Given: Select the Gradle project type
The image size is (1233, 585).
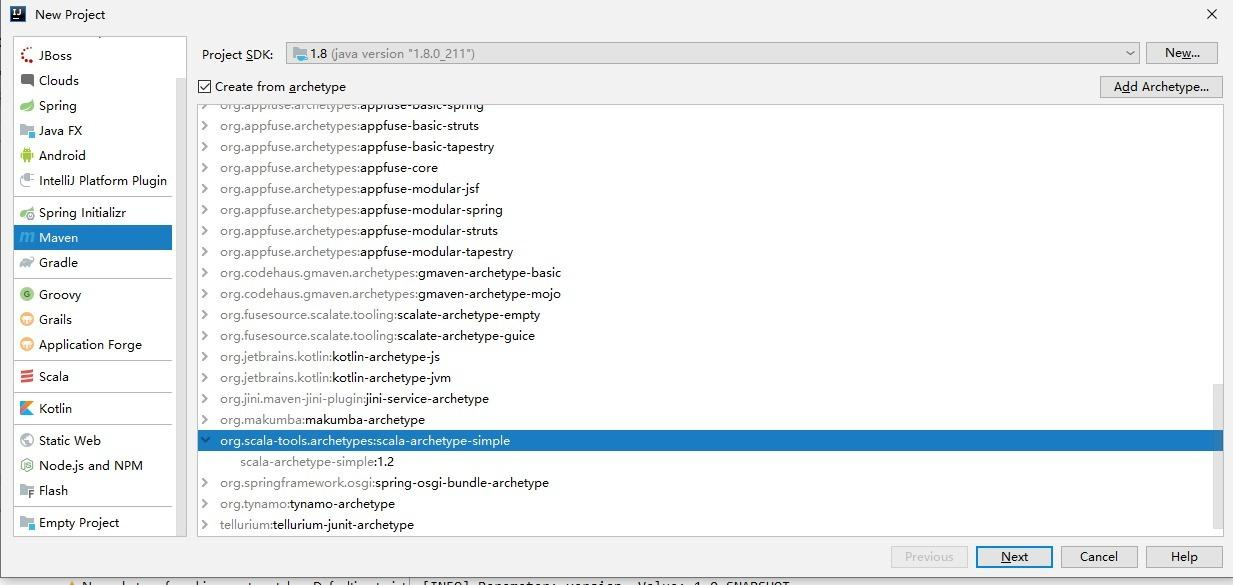Looking at the screenshot, I should pyautogui.click(x=60, y=262).
